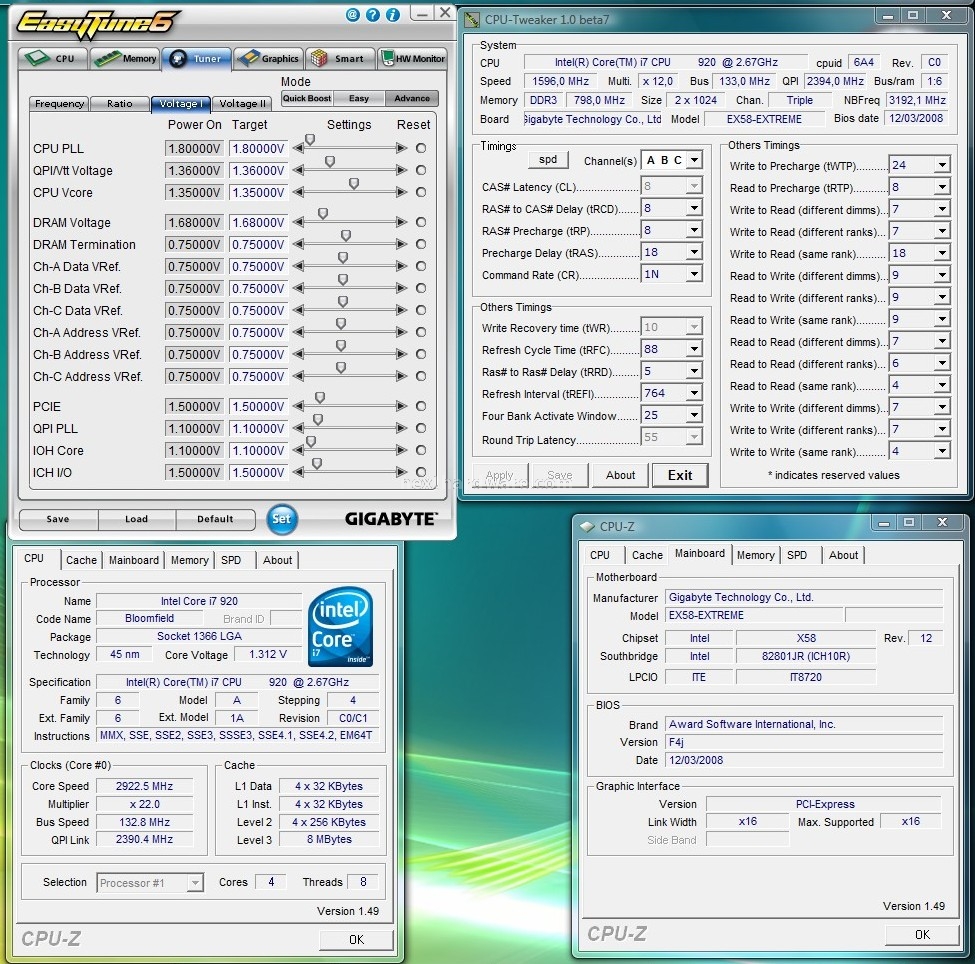Select the Easy mode tab
The image size is (975, 964).
tap(359, 98)
